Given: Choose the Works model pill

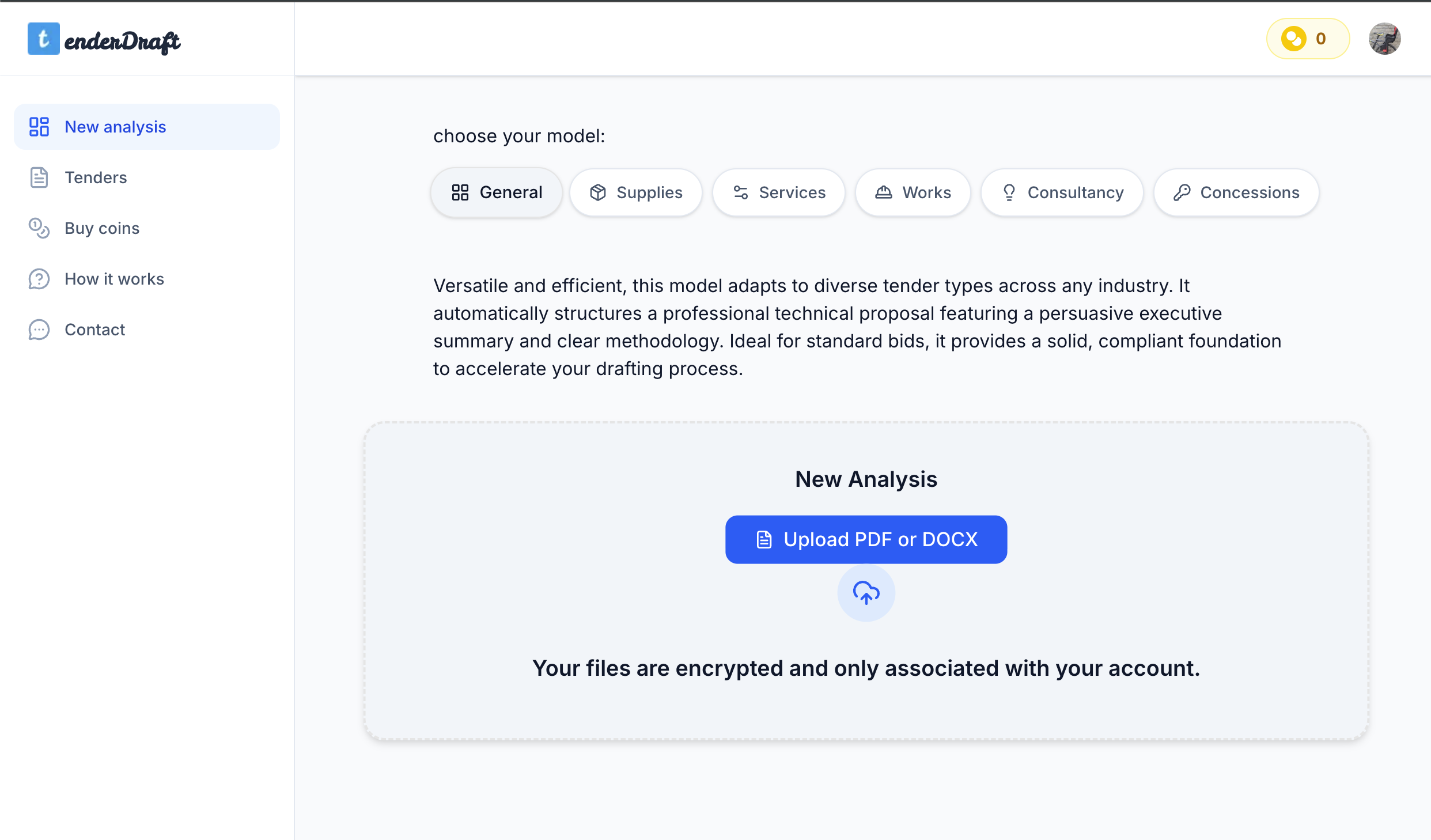Looking at the screenshot, I should 913,192.
